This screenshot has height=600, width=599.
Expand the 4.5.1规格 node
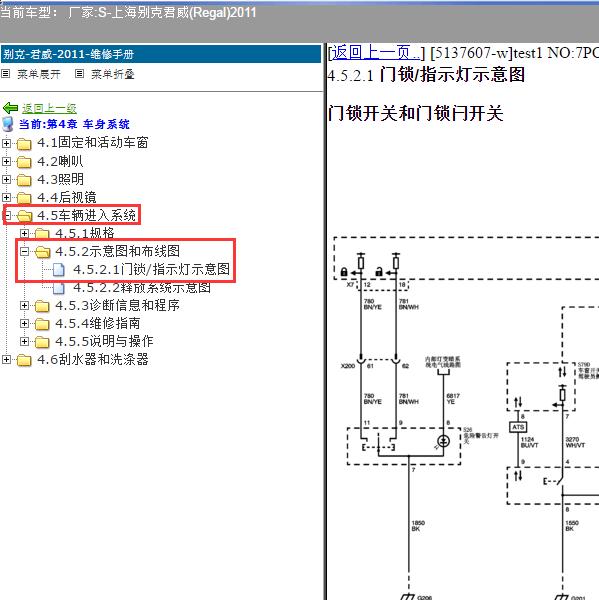(x=24, y=233)
